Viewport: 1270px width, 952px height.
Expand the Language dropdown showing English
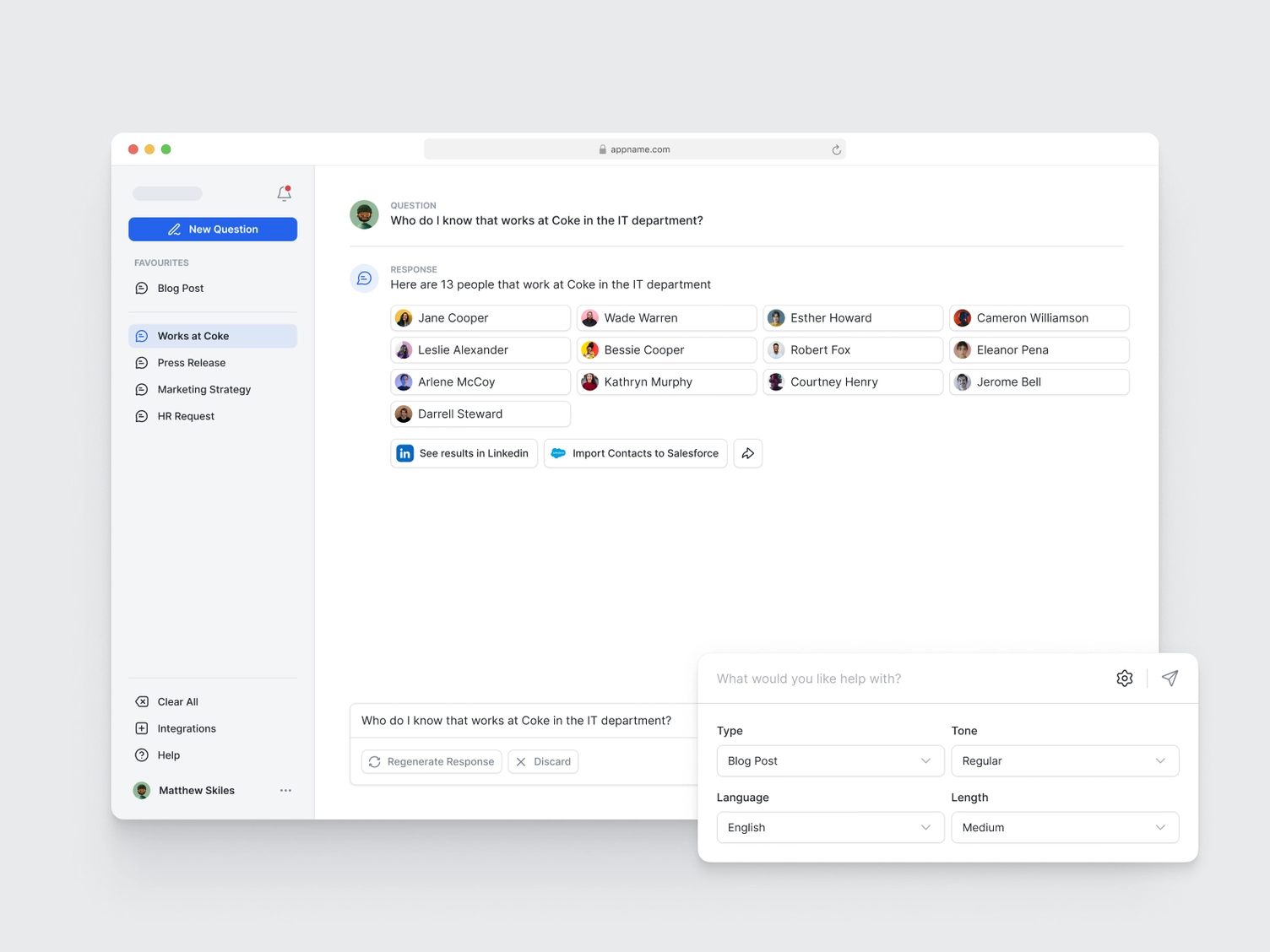[829, 827]
